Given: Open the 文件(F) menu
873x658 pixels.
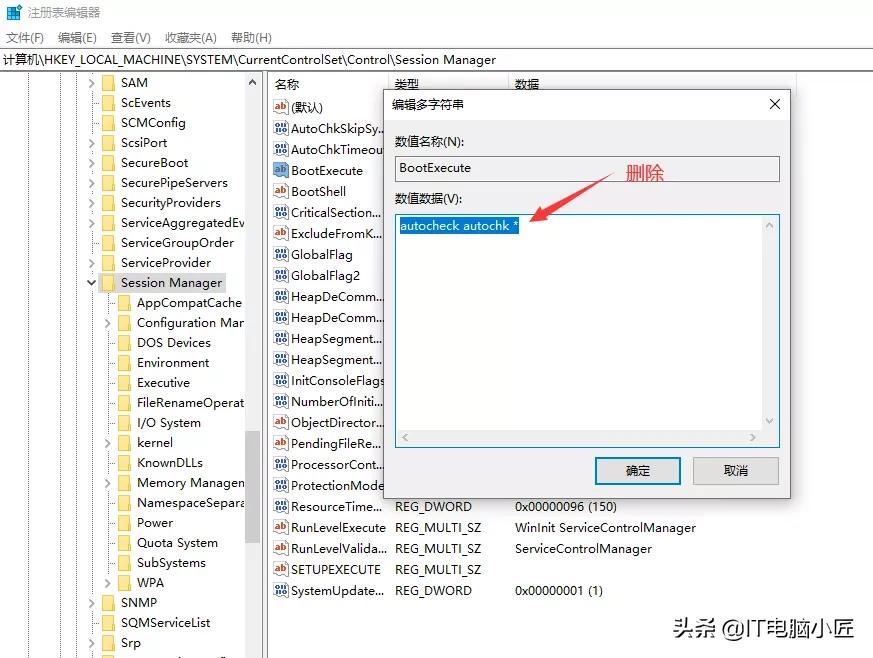Looking at the screenshot, I should (x=24, y=37).
